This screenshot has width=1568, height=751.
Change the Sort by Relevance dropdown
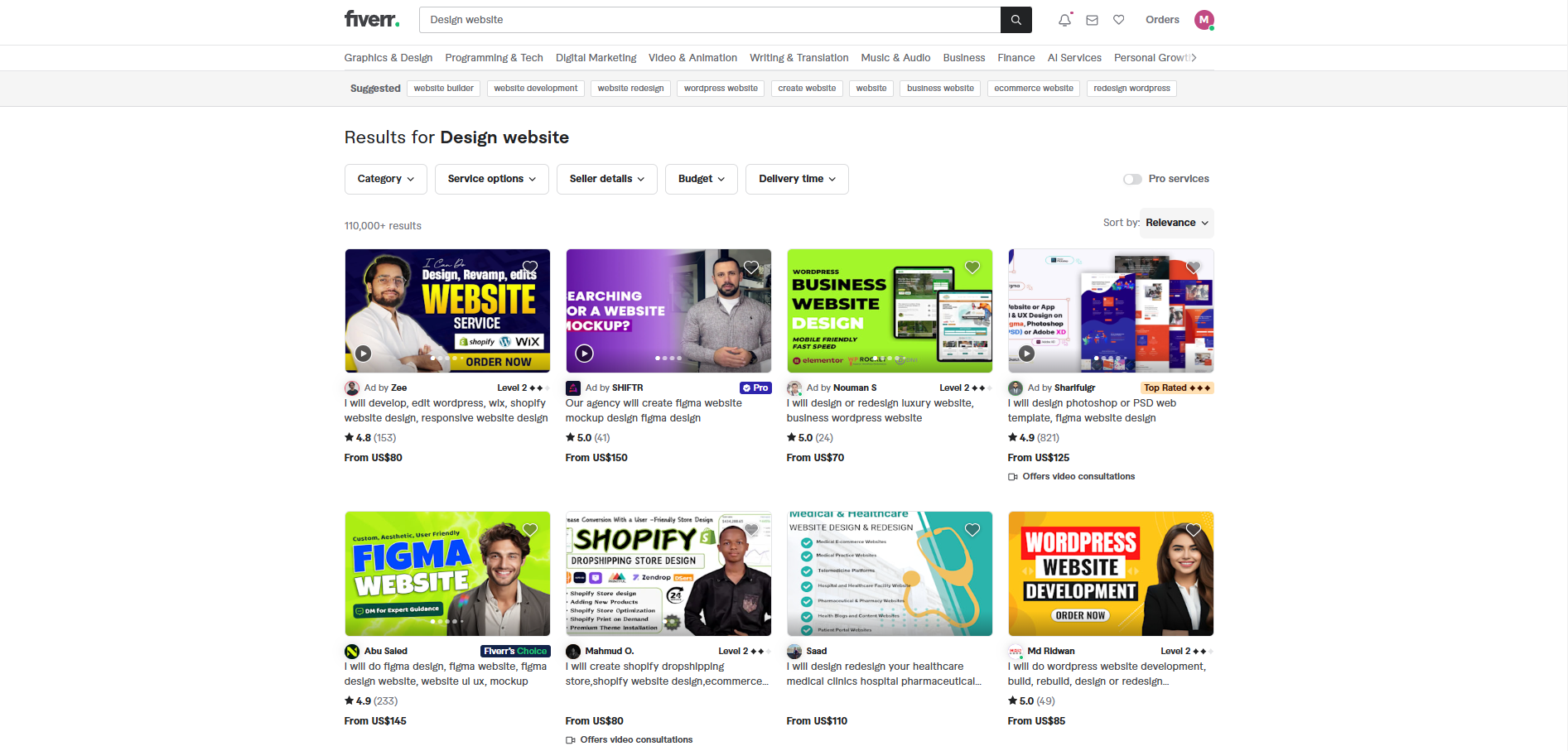[x=1177, y=223]
